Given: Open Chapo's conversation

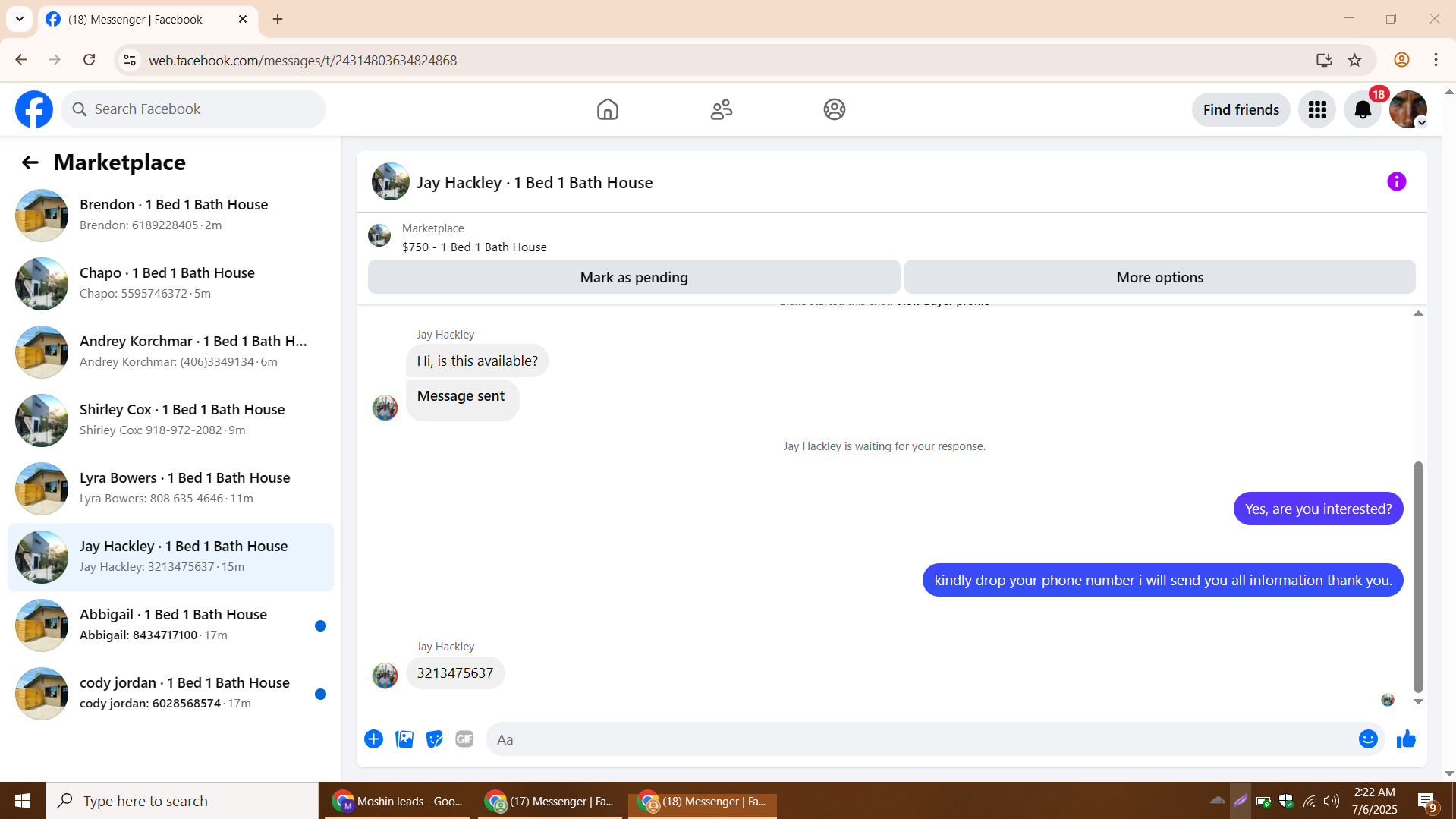Looking at the screenshot, I should tap(171, 284).
